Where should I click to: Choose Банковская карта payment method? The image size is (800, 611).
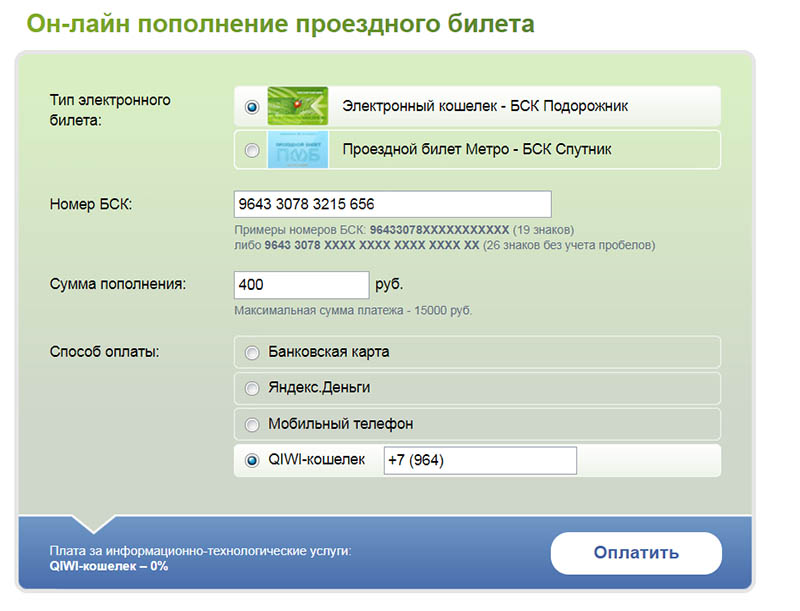pos(252,352)
